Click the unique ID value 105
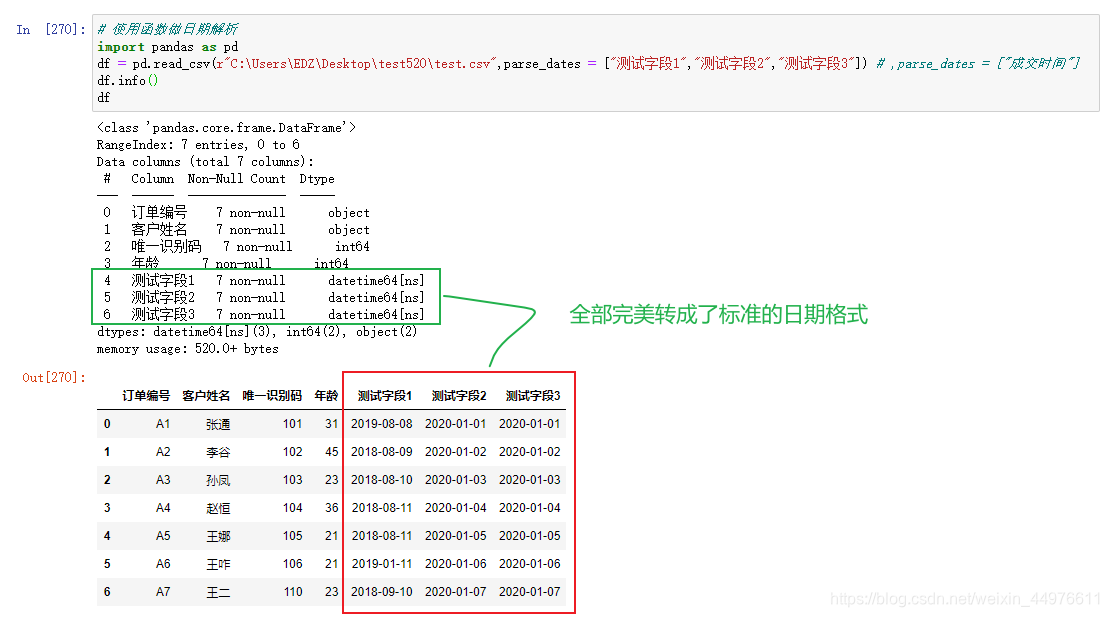Screen dimensions: 1109x617 (292, 536)
